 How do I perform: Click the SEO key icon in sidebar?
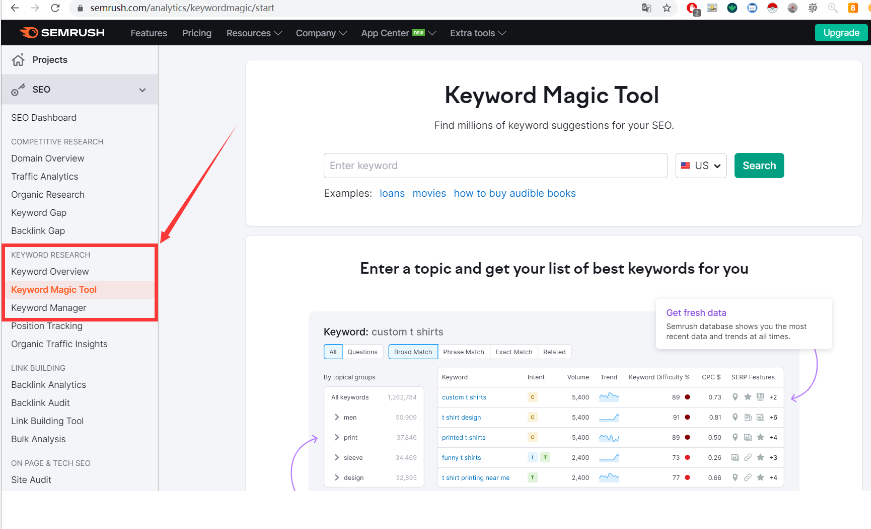[18, 90]
